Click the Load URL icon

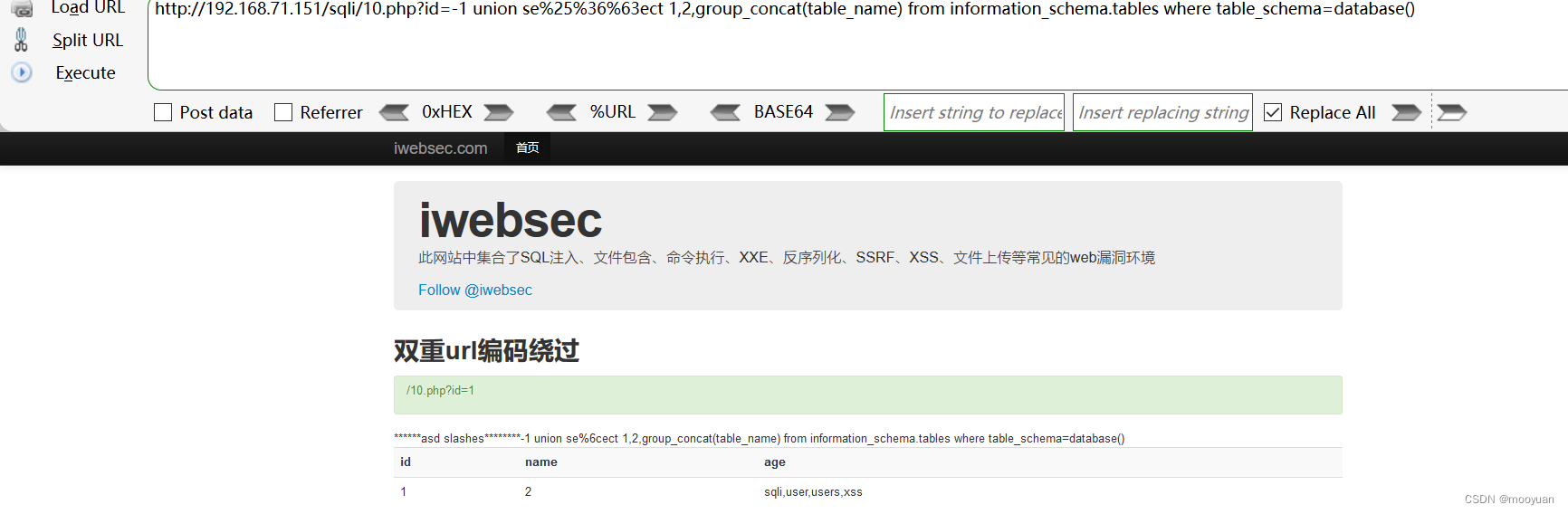point(22,8)
